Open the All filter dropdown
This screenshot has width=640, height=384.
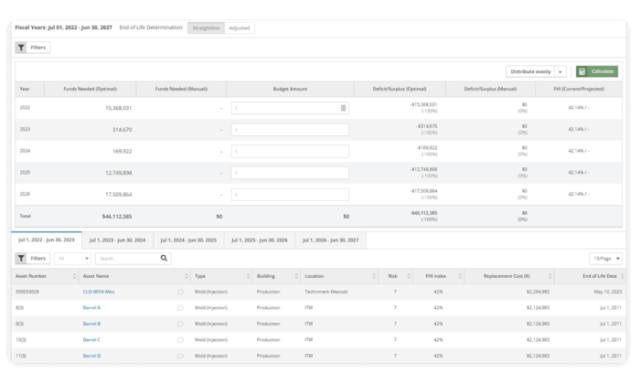click(x=73, y=258)
